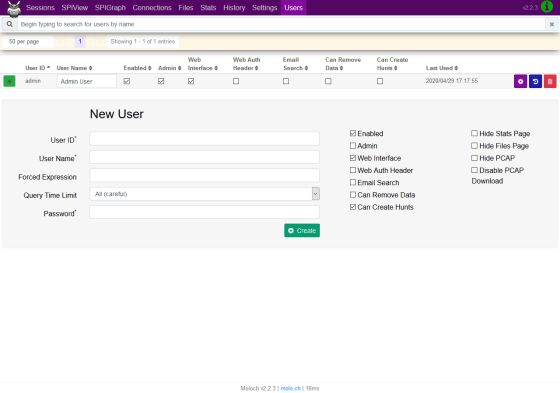The width and height of the screenshot is (560, 393).
Task: Open the History tab
Action: tap(234, 8)
